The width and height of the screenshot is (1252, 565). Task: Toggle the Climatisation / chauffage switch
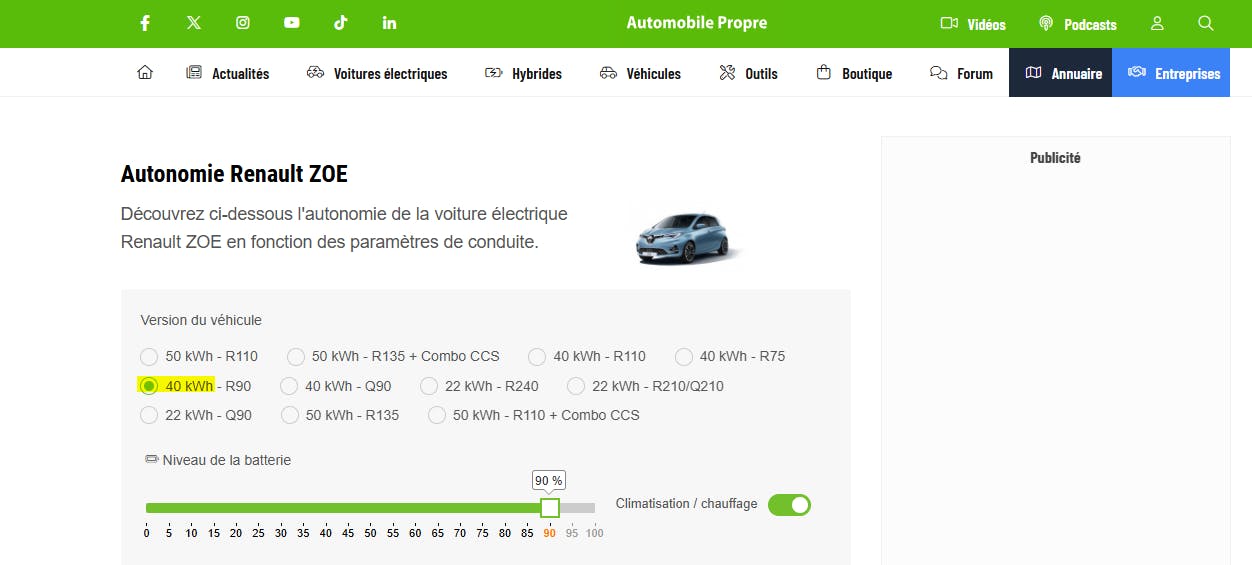click(x=789, y=505)
